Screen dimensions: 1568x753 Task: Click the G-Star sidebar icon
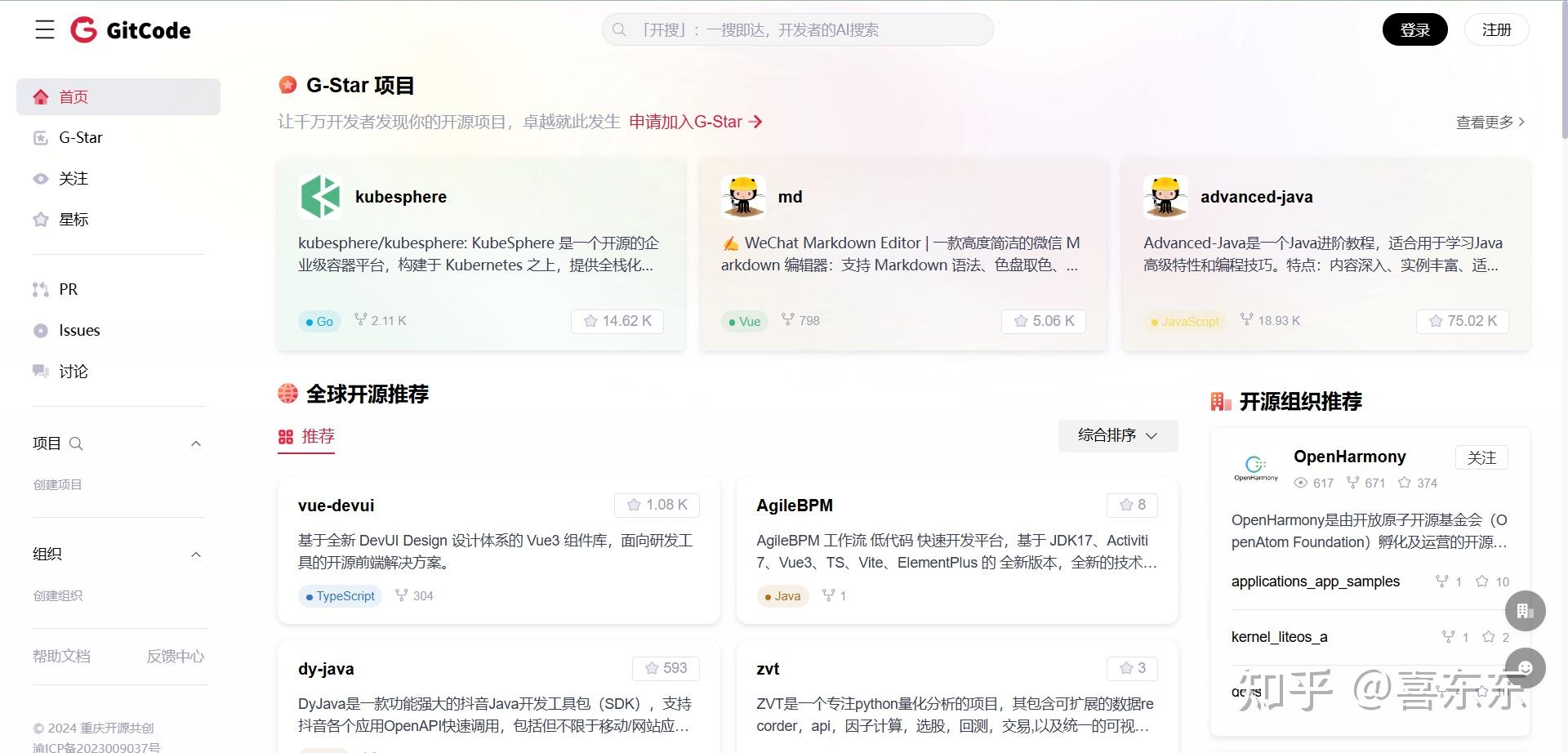[x=41, y=138]
